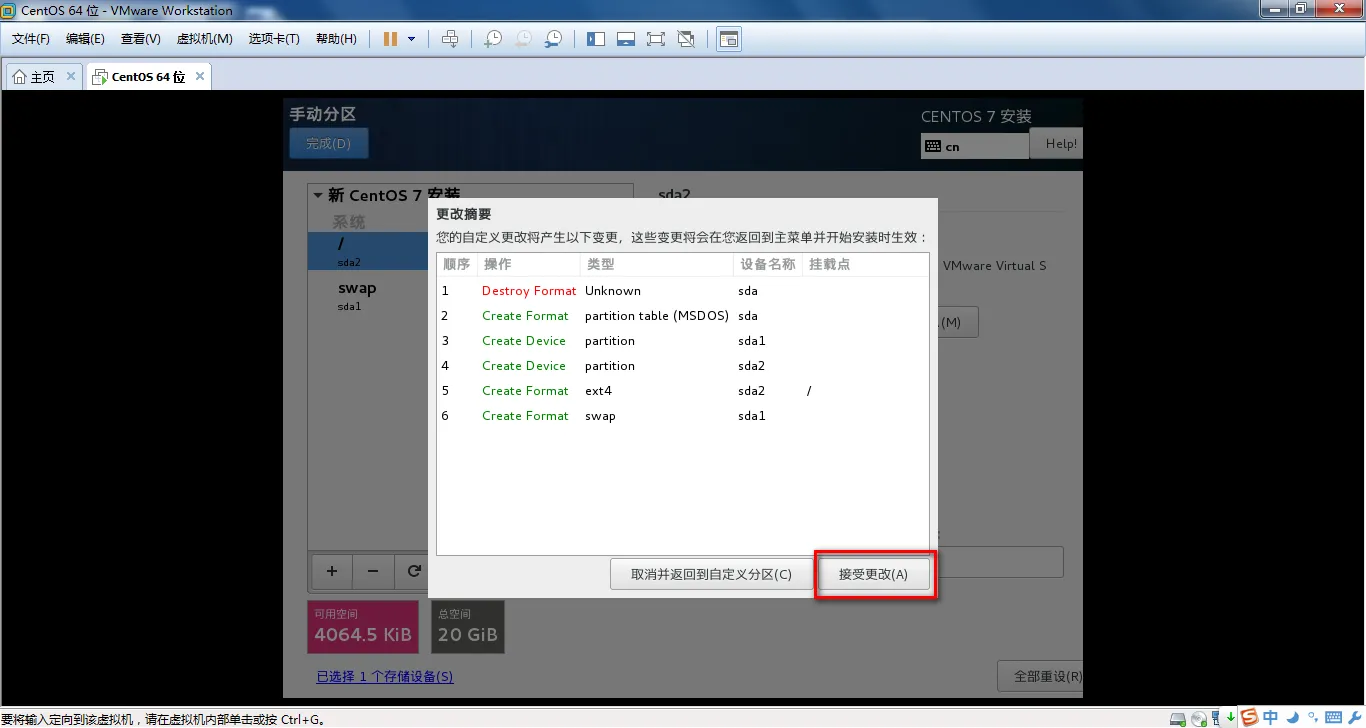Click the Unity mode toolbar icon
1366x728 pixels.
coord(686,39)
